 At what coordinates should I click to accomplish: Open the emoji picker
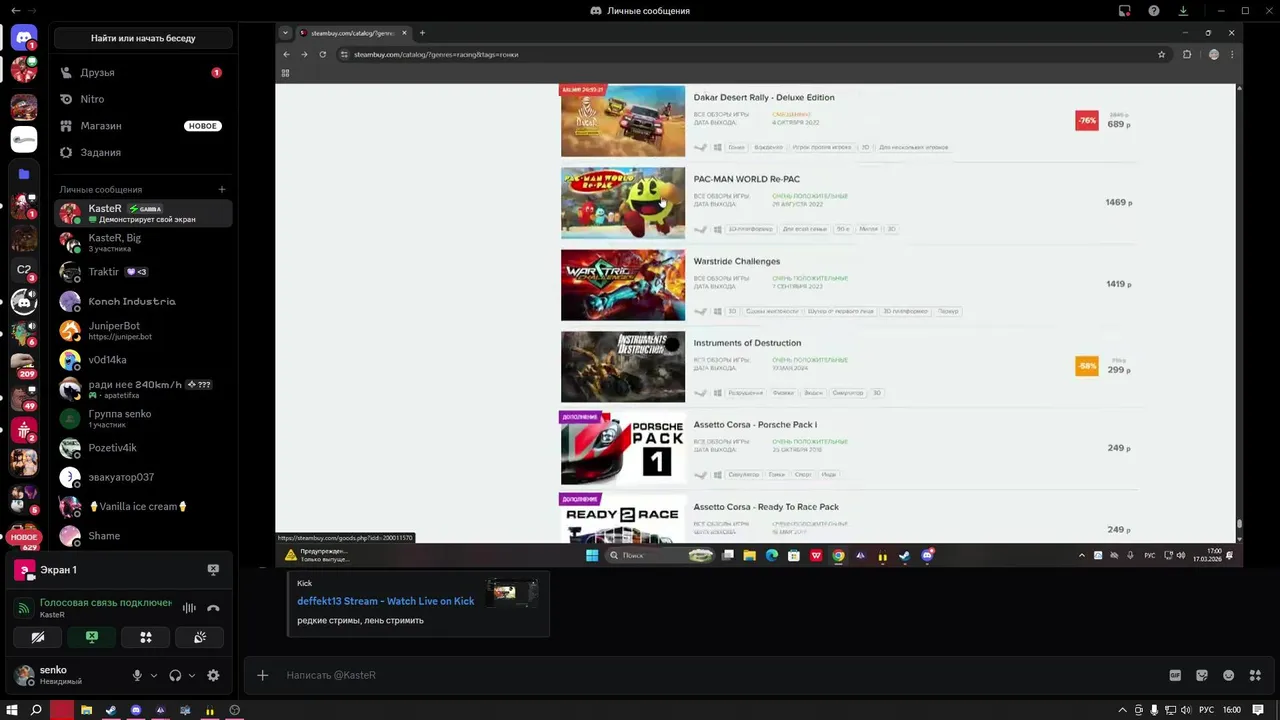tap(1229, 675)
